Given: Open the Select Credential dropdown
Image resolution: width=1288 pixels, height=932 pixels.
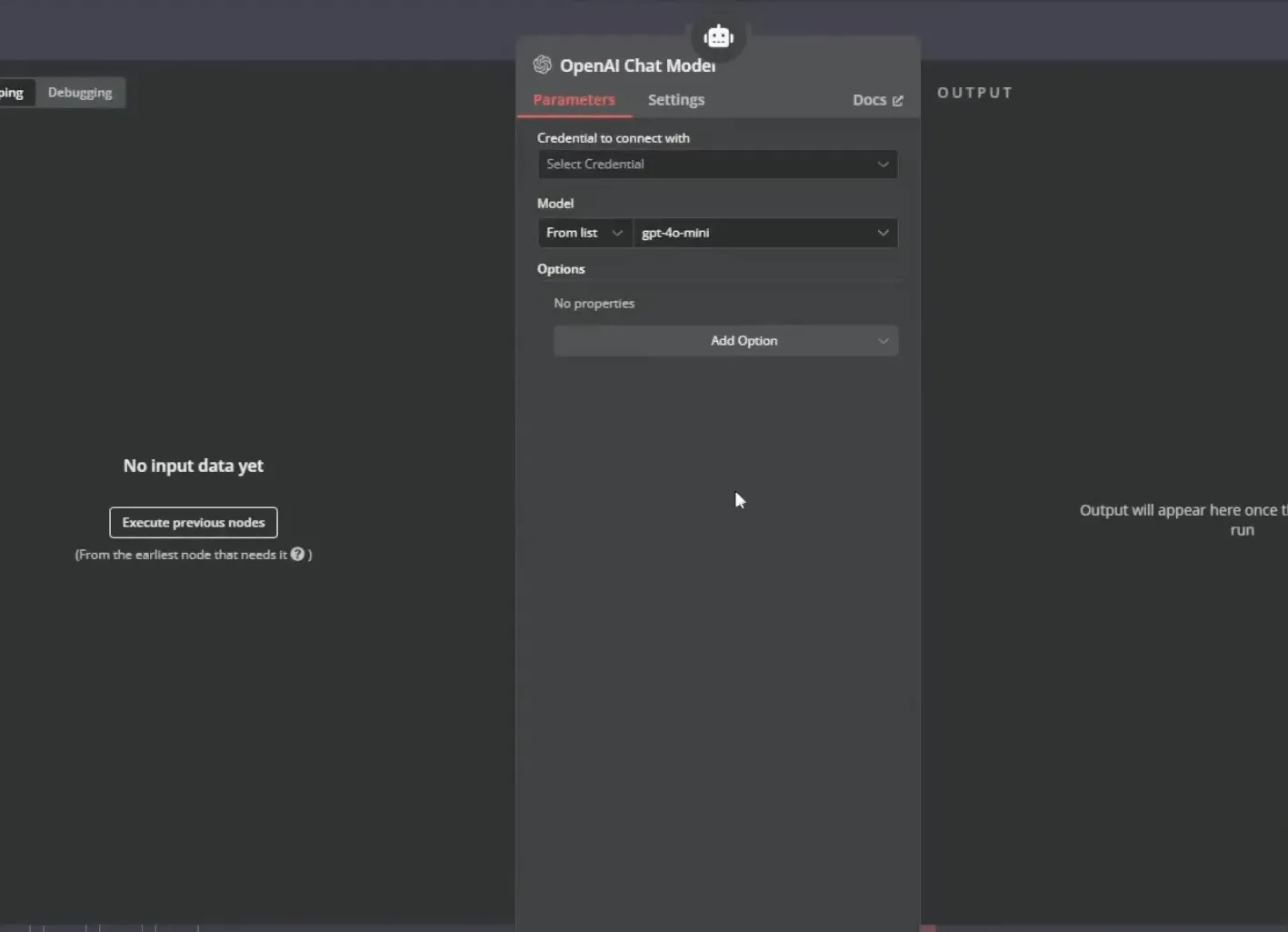Looking at the screenshot, I should tap(717, 165).
